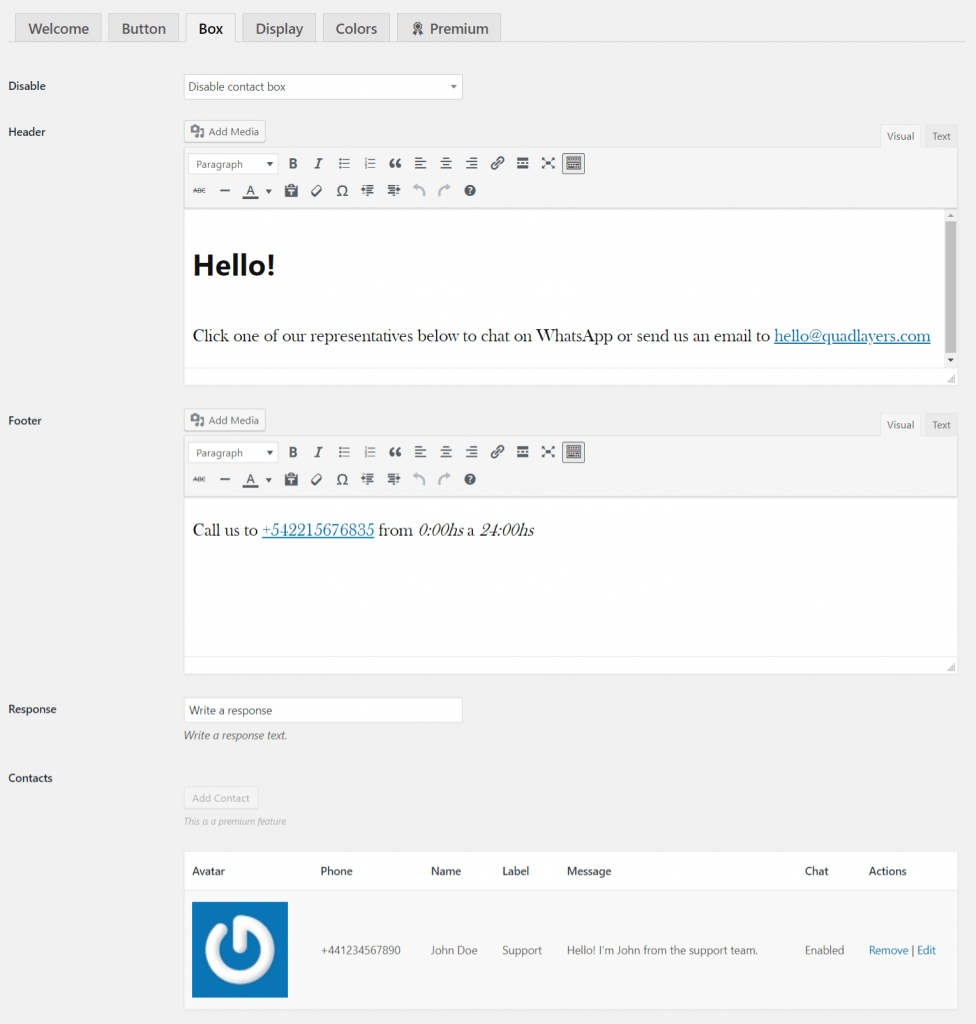
Task: Remove the John Doe contact
Action: click(x=888, y=950)
